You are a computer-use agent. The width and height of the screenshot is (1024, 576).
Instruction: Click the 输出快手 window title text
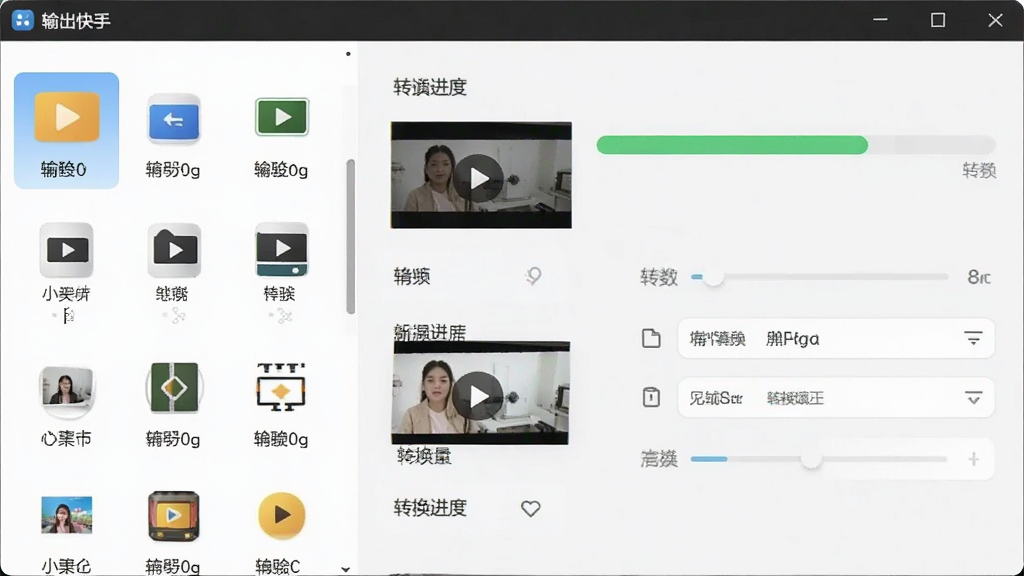(76, 21)
